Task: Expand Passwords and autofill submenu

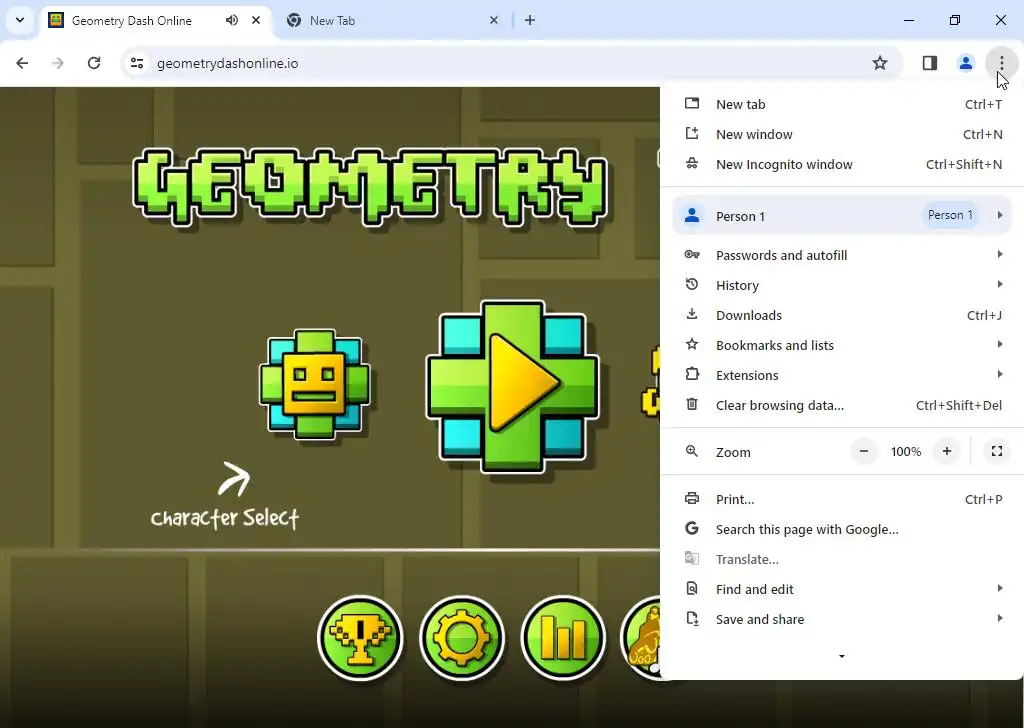Action: pyautogui.click(x=842, y=255)
